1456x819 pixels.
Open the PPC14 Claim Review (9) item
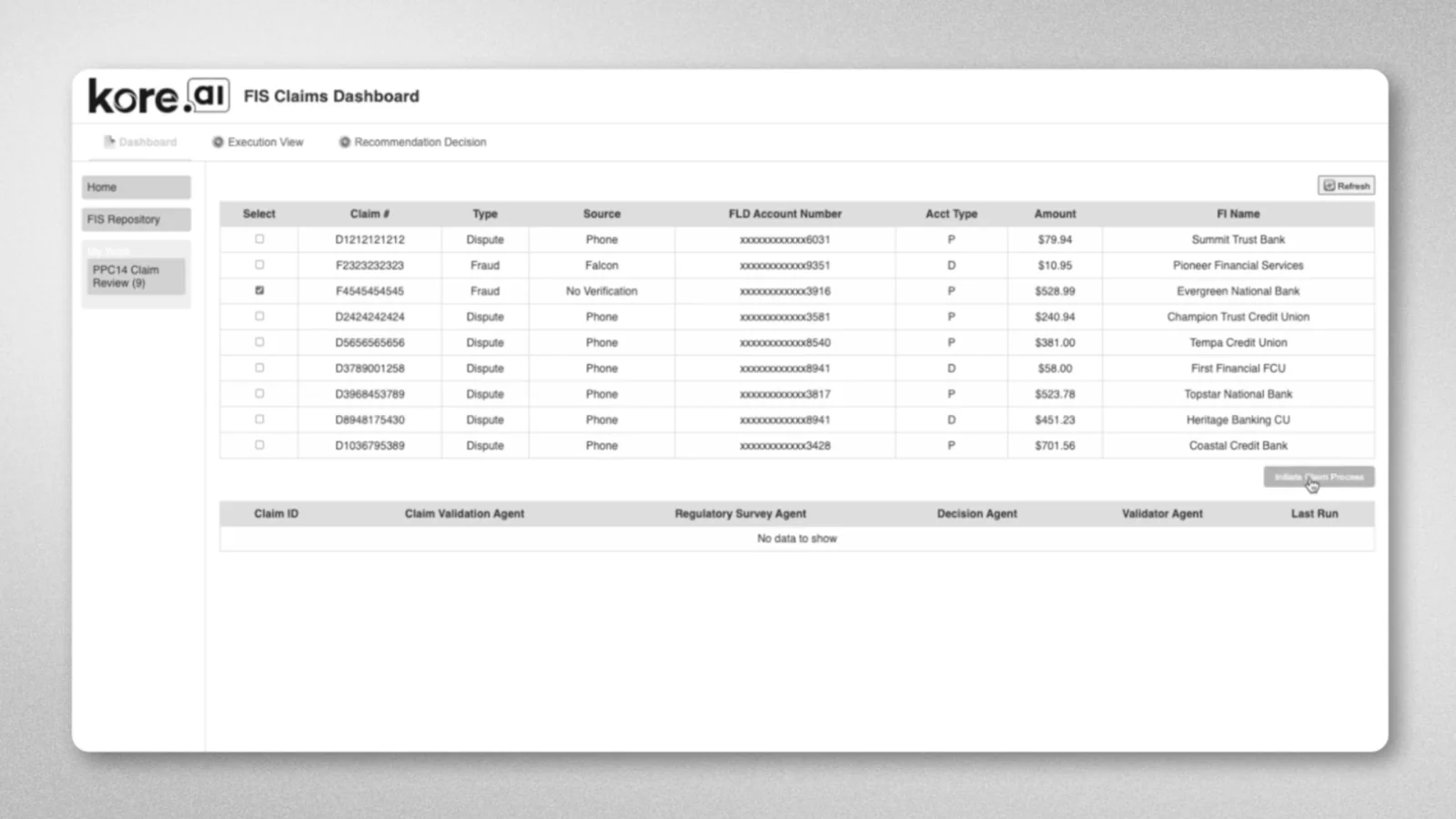136,277
